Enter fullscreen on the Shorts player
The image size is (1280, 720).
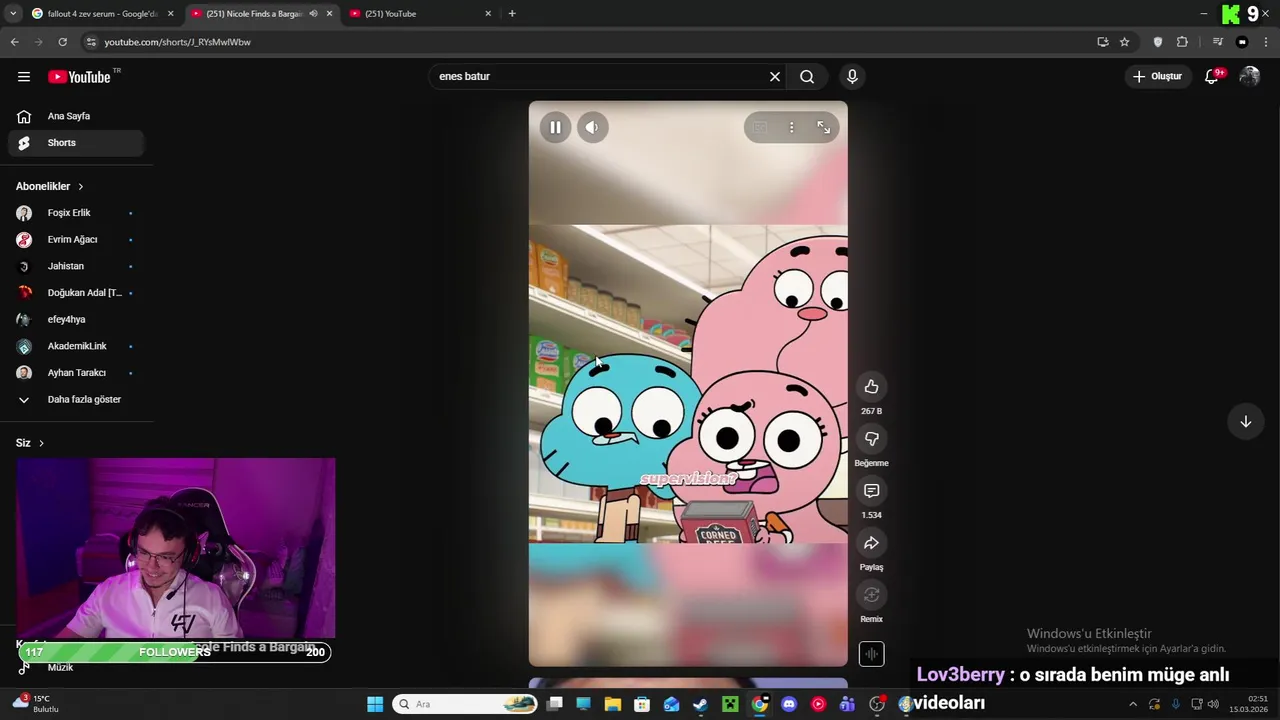[823, 127]
